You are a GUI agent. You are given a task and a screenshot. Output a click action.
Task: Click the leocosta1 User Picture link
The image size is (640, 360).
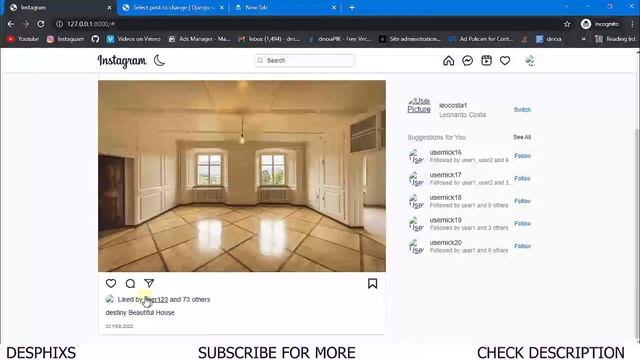pyautogui.click(x=419, y=105)
